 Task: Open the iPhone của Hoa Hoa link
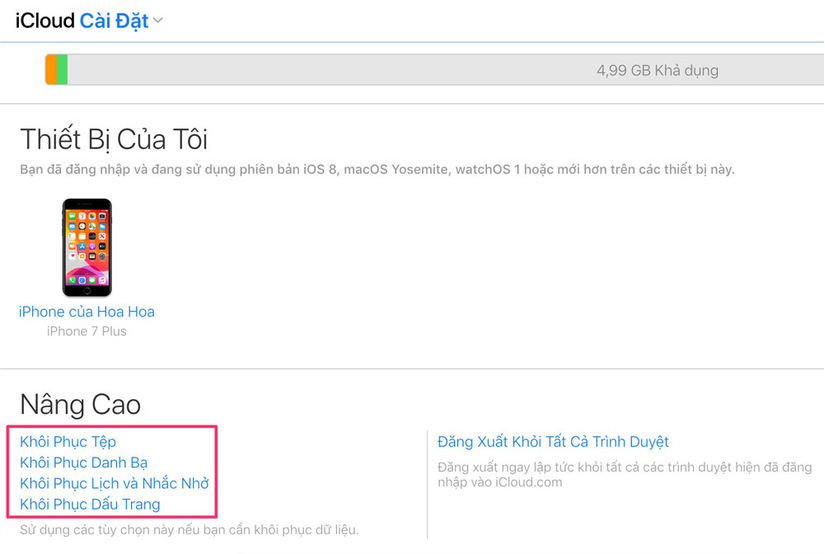tap(87, 312)
